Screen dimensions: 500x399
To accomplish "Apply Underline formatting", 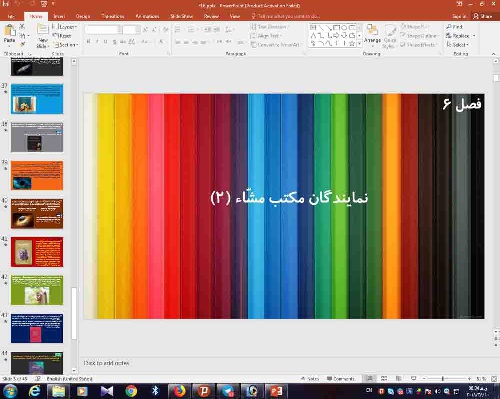I will [106, 42].
